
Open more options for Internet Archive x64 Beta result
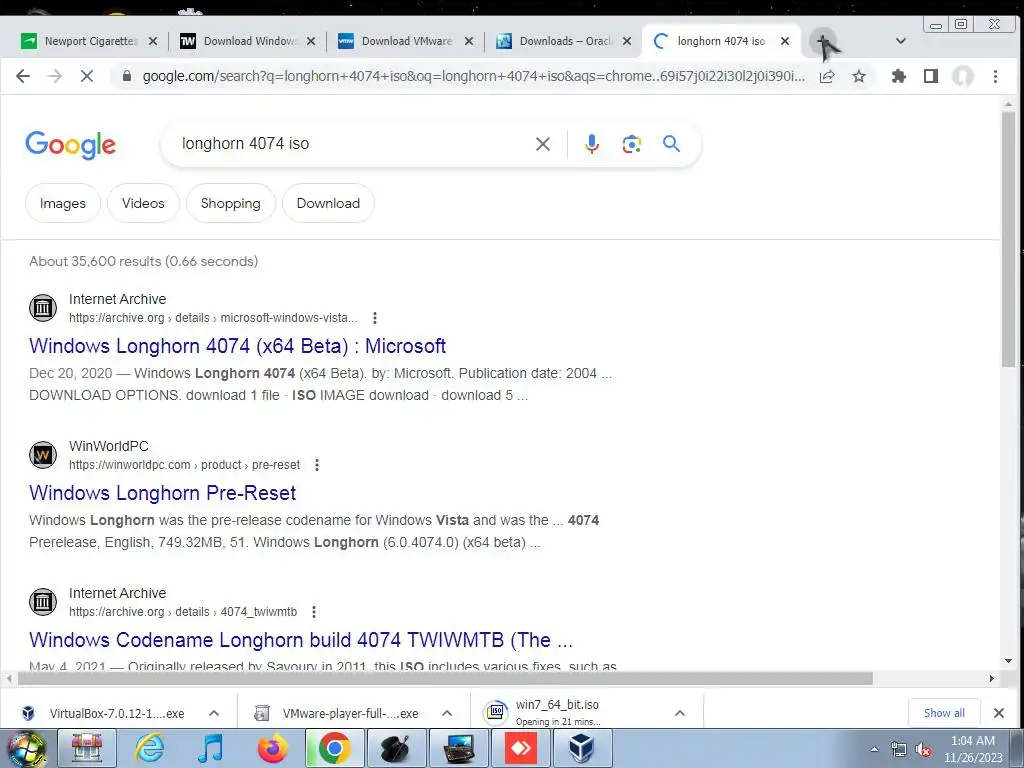point(375,318)
